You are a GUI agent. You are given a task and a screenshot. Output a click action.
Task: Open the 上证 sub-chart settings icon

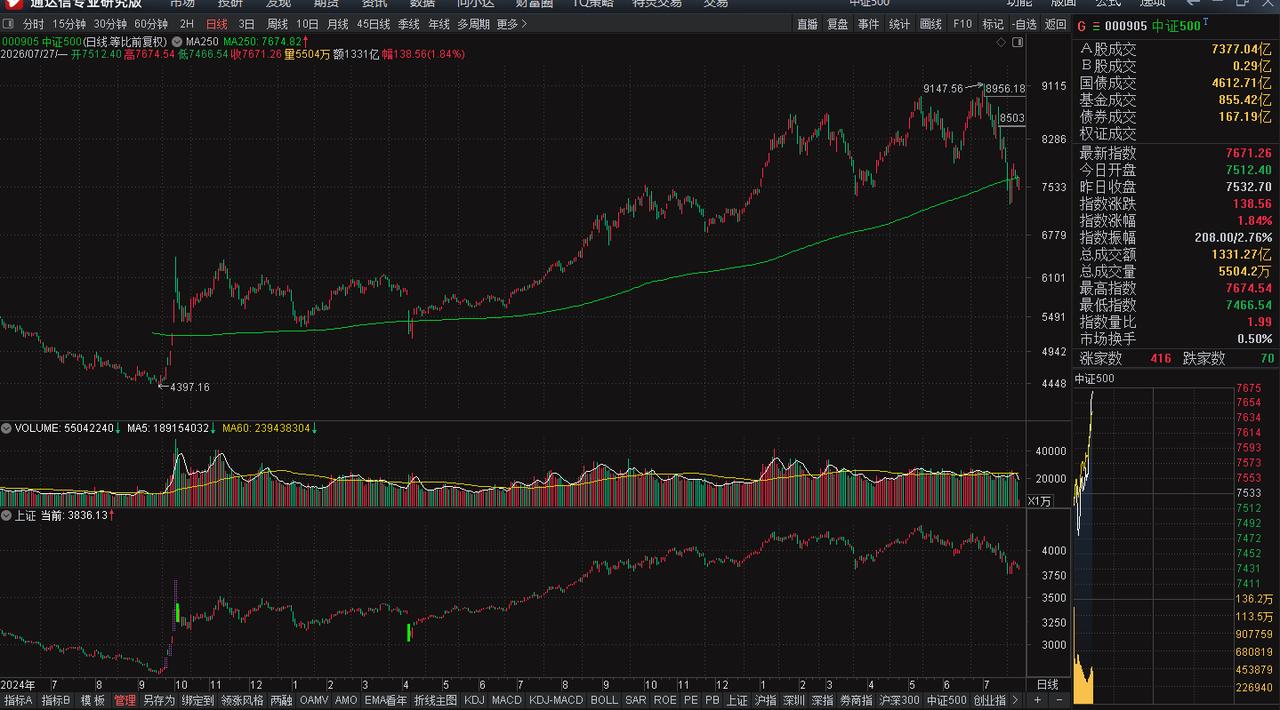click(x=6, y=515)
